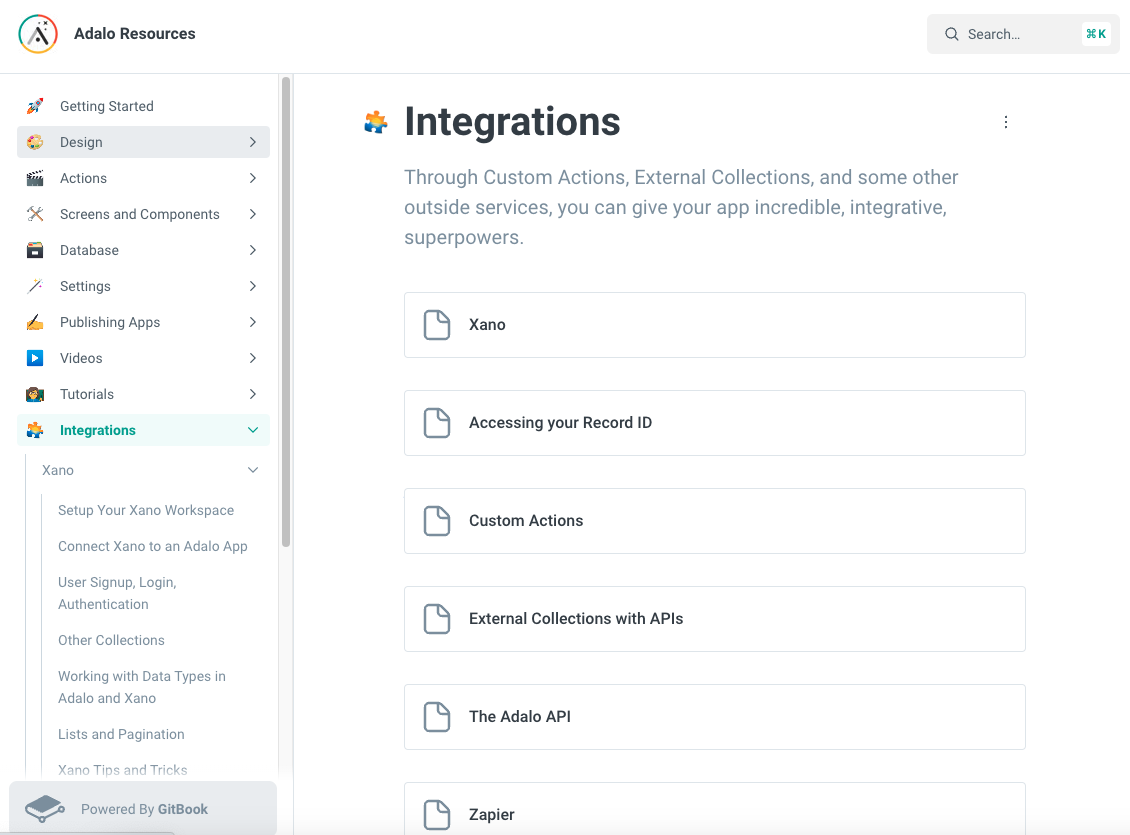This screenshot has height=835, width=1130.
Task: Open the Publishing Apps section
Action: [x=143, y=322]
